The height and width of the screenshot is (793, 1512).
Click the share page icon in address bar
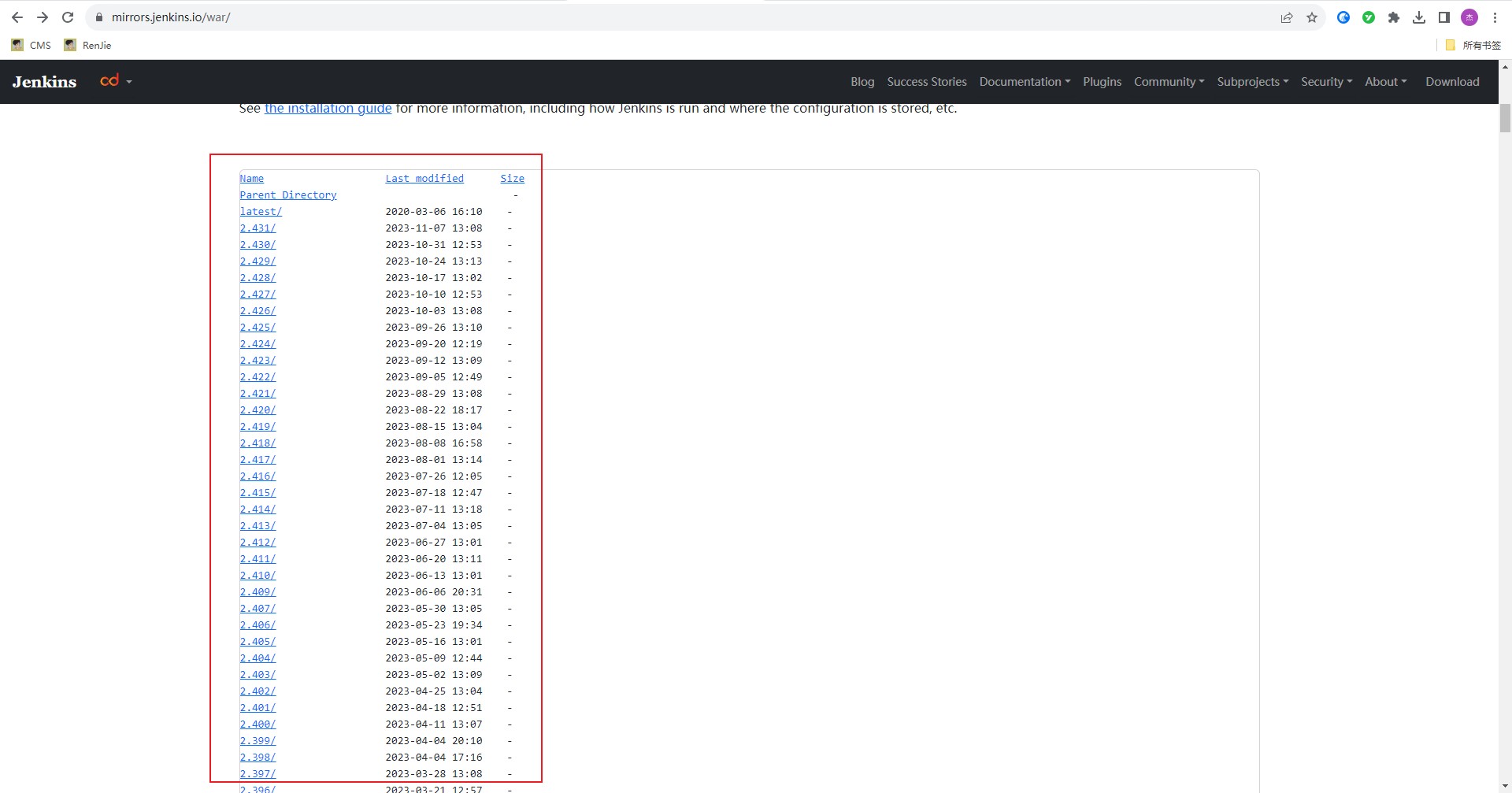[1287, 17]
